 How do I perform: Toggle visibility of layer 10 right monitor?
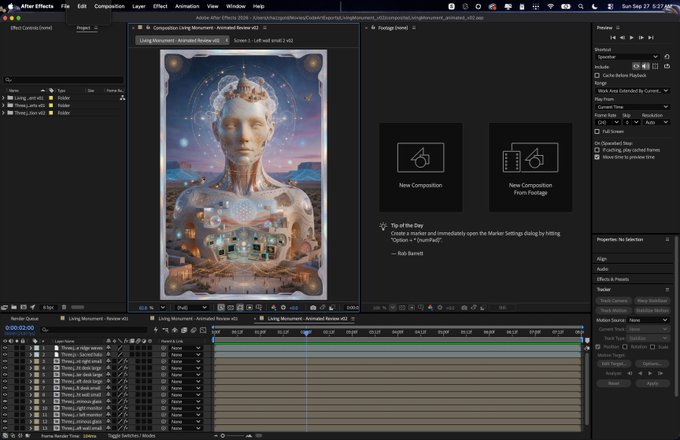(x=5, y=408)
